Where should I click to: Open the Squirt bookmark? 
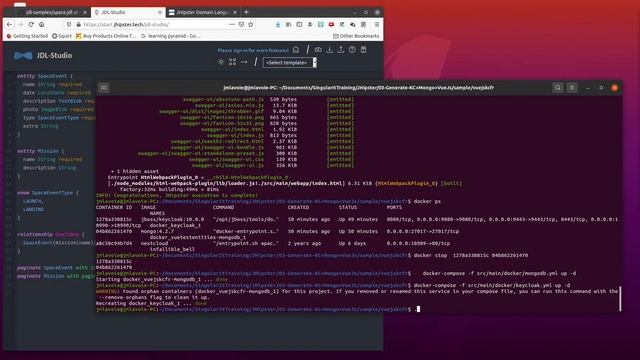pos(62,36)
